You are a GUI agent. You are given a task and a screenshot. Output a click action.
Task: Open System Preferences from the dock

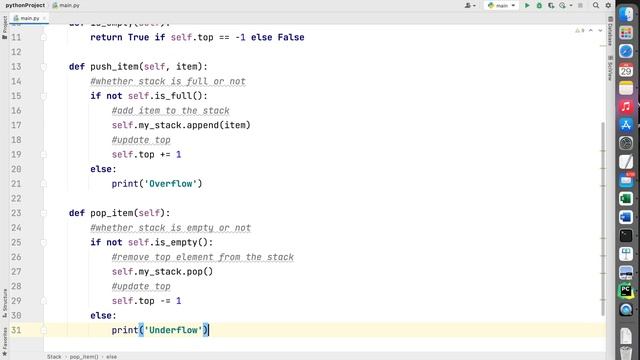pyautogui.click(x=626, y=143)
